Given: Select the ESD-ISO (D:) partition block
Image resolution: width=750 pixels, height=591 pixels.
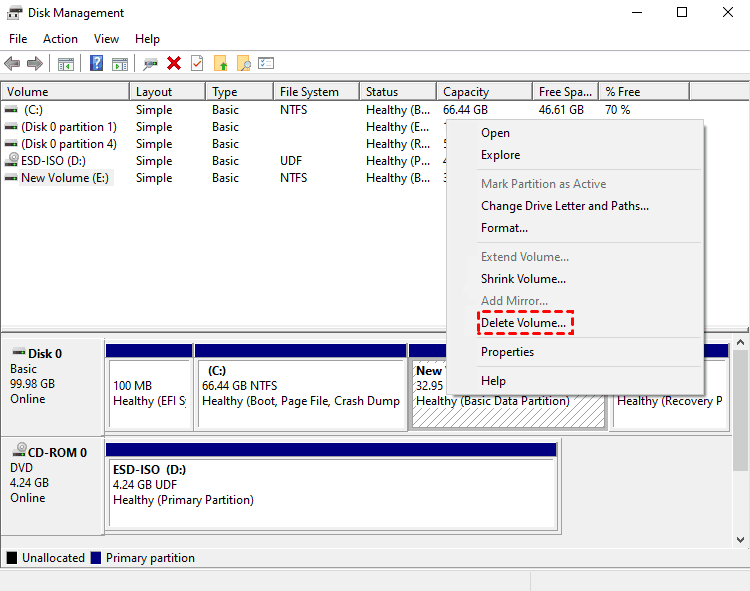Looking at the screenshot, I should (331, 485).
